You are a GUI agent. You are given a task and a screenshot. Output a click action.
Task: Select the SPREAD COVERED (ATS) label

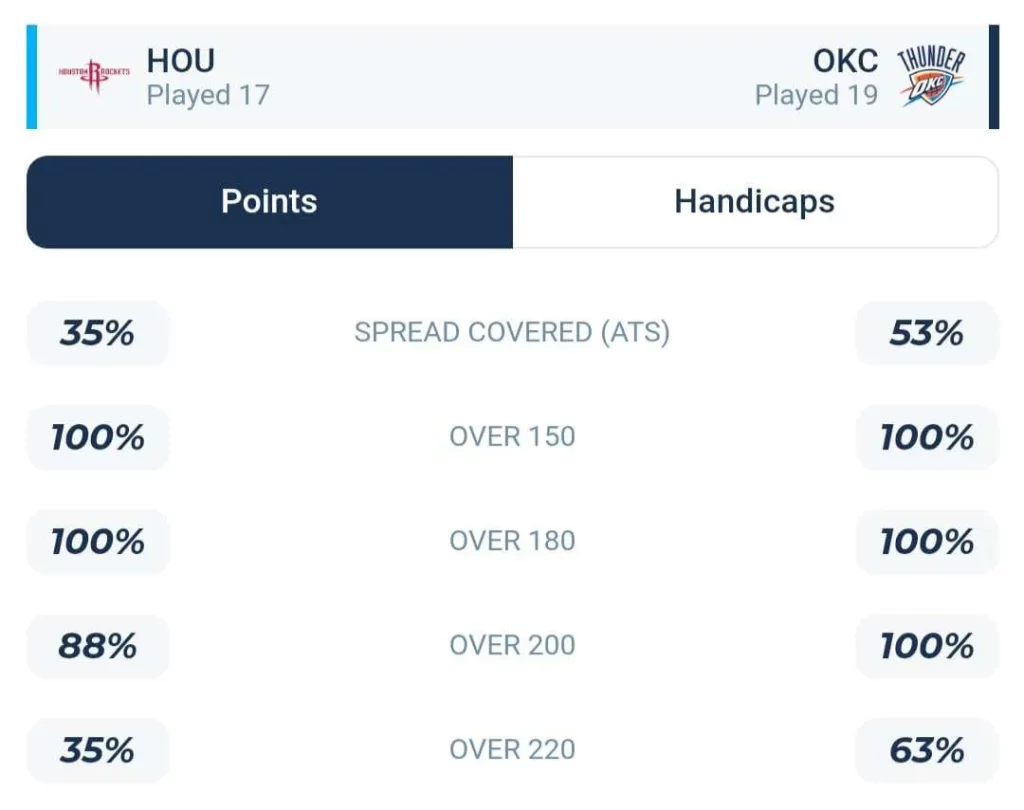tap(512, 332)
